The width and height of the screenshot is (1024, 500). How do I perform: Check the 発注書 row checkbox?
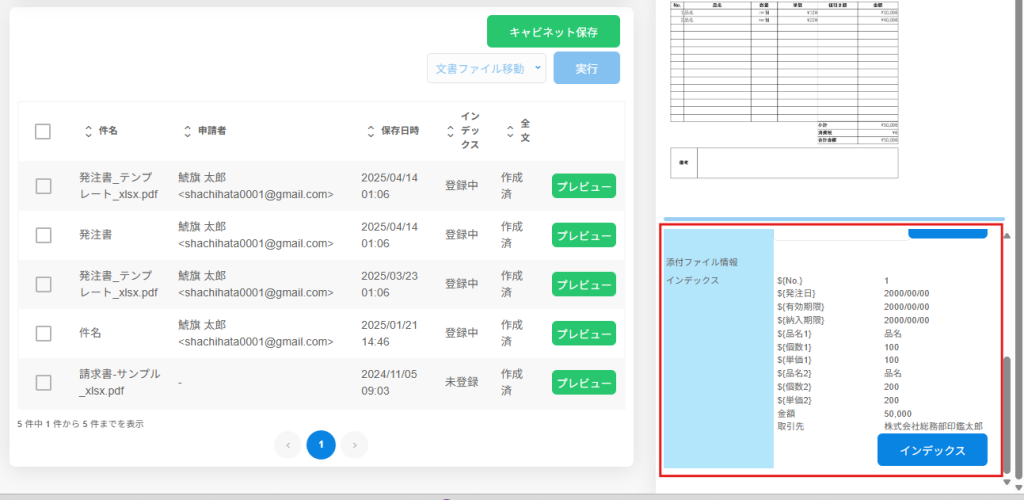(x=43, y=235)
